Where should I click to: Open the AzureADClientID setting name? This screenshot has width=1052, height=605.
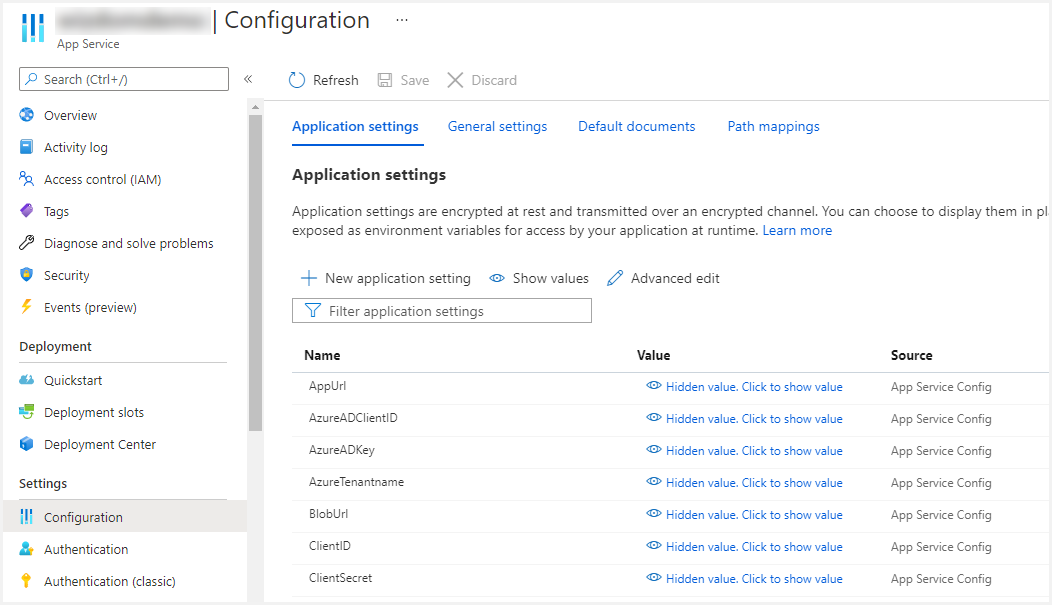[353, 418]
